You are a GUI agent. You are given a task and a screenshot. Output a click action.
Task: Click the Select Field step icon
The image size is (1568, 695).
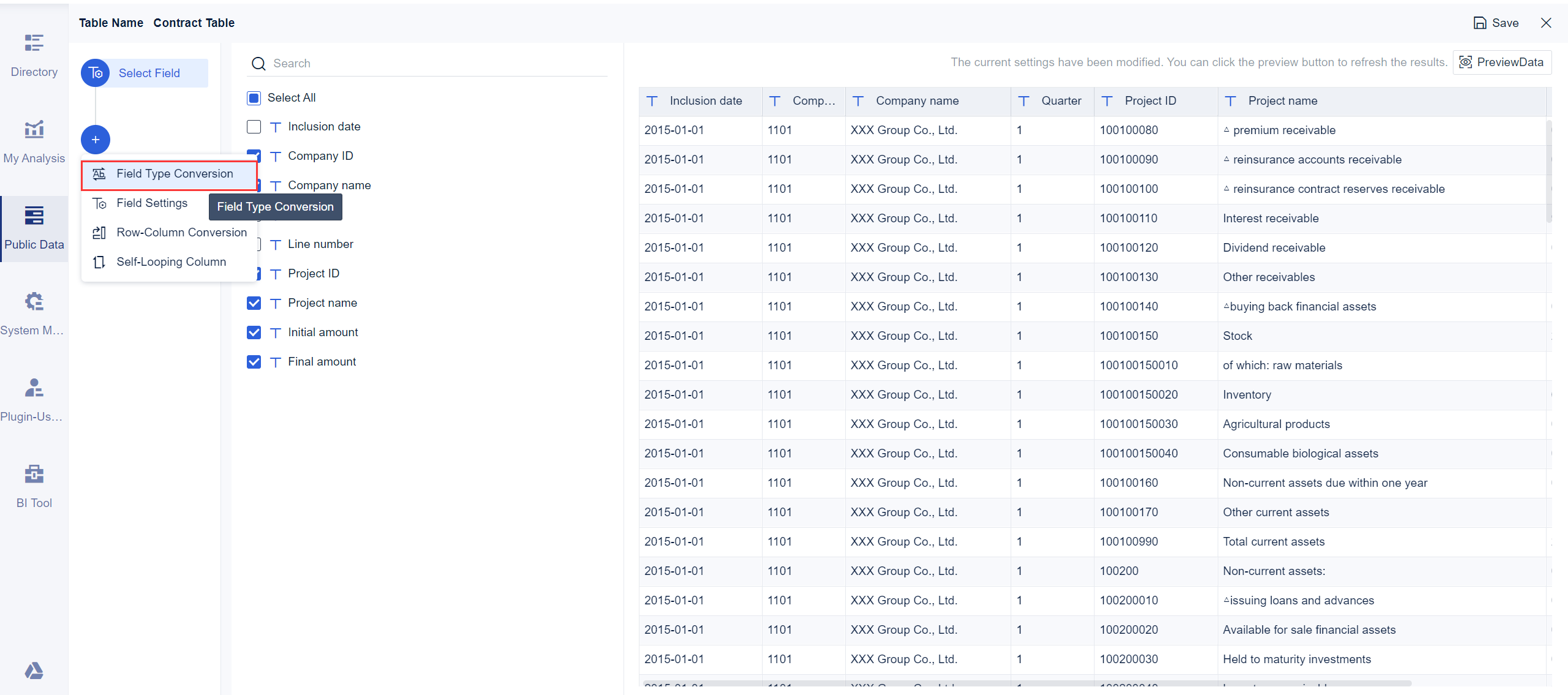click(96, 73)
